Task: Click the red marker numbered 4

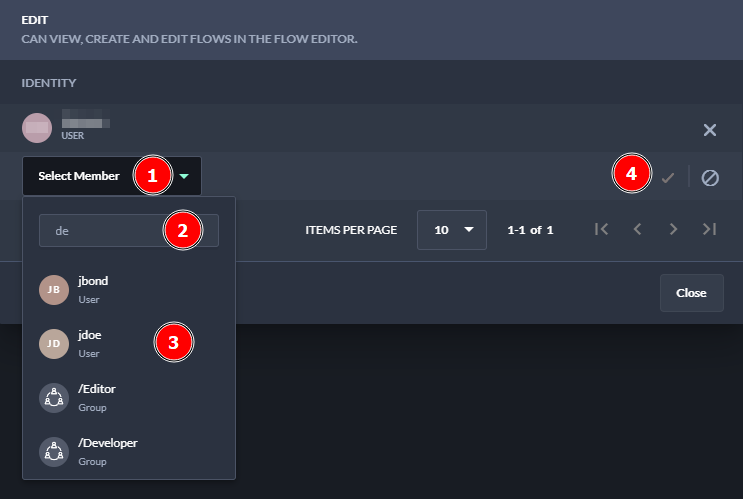Action: (631, 174)
